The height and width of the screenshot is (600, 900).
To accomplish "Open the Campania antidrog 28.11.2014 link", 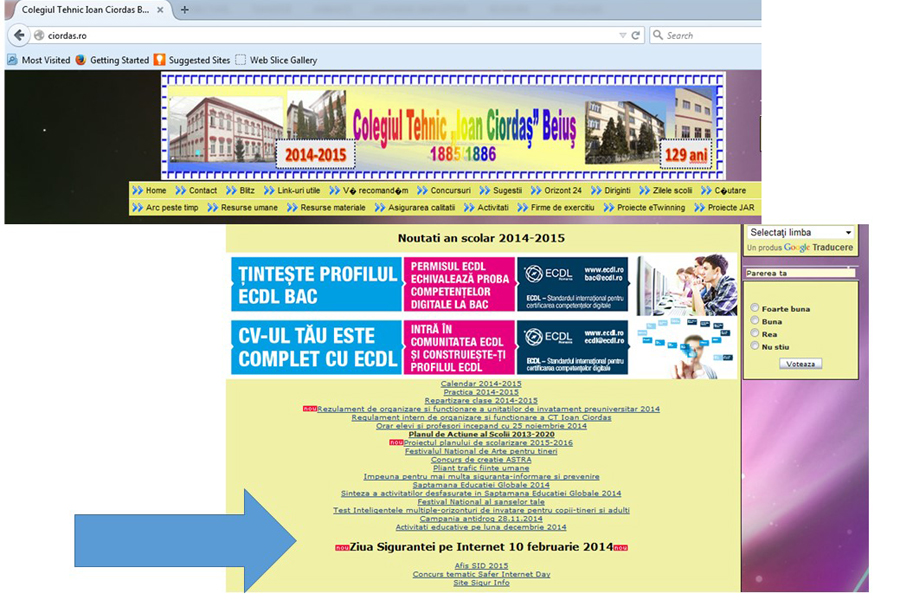I will 481,518.
